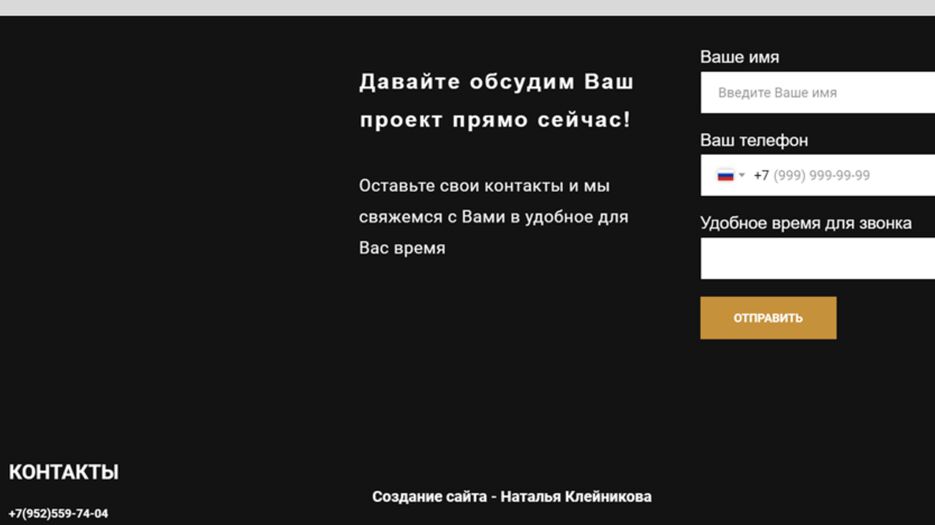Click the light gray bar above the form

[467, 7]
